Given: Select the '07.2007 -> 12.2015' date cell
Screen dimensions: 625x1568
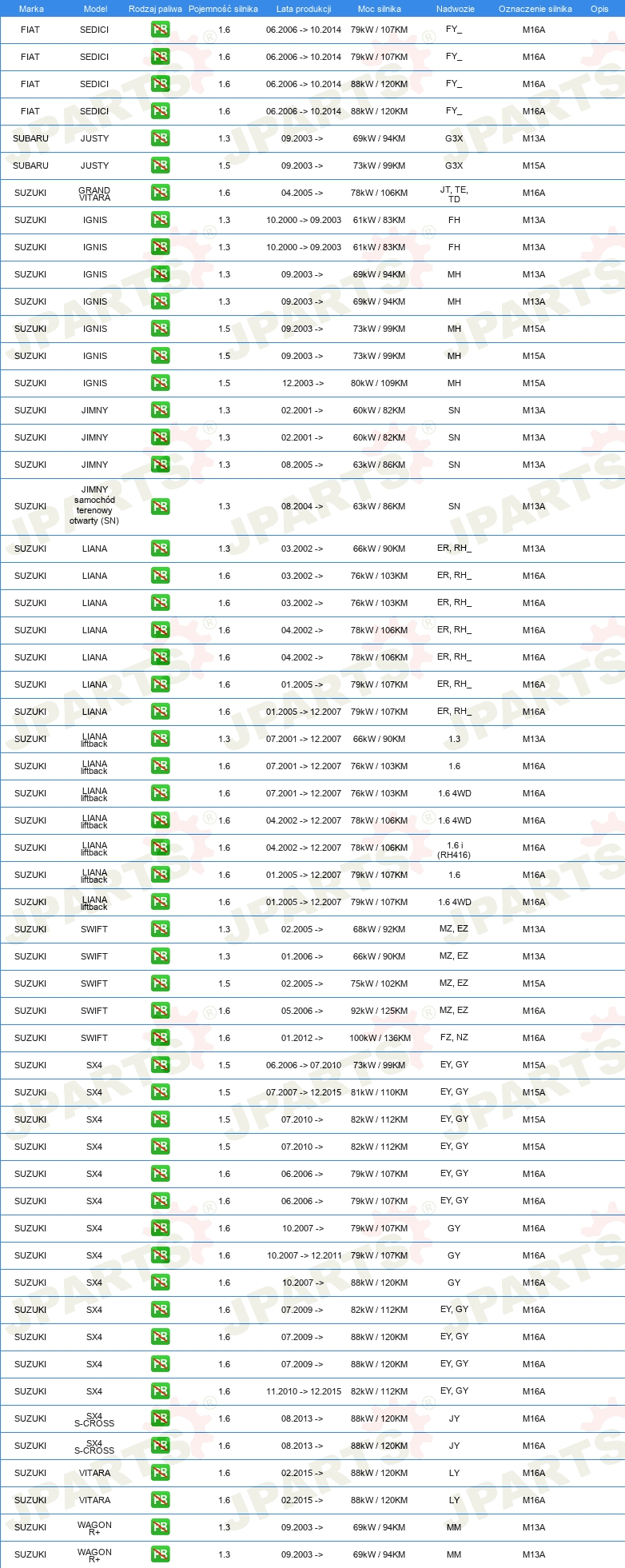Looking at the screenshot, I should click(x=304, y=1092).
